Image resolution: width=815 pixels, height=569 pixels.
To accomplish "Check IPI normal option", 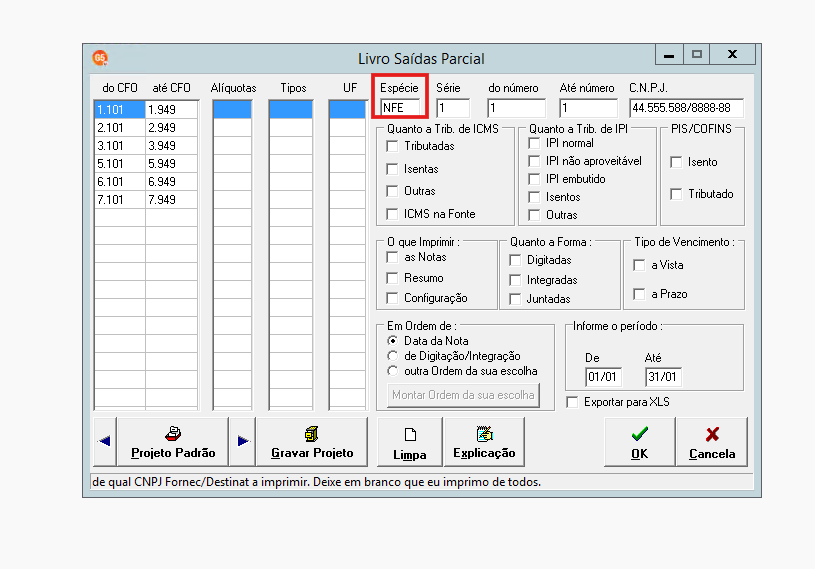I will pyautogui.click(x=534, y=143).
